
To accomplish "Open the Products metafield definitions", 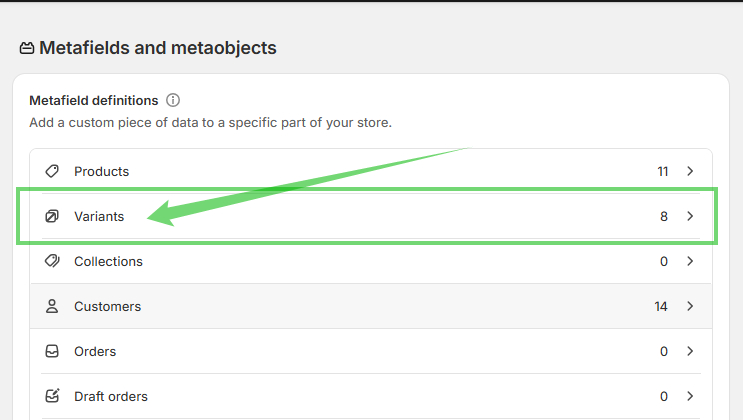I will 101,171.
